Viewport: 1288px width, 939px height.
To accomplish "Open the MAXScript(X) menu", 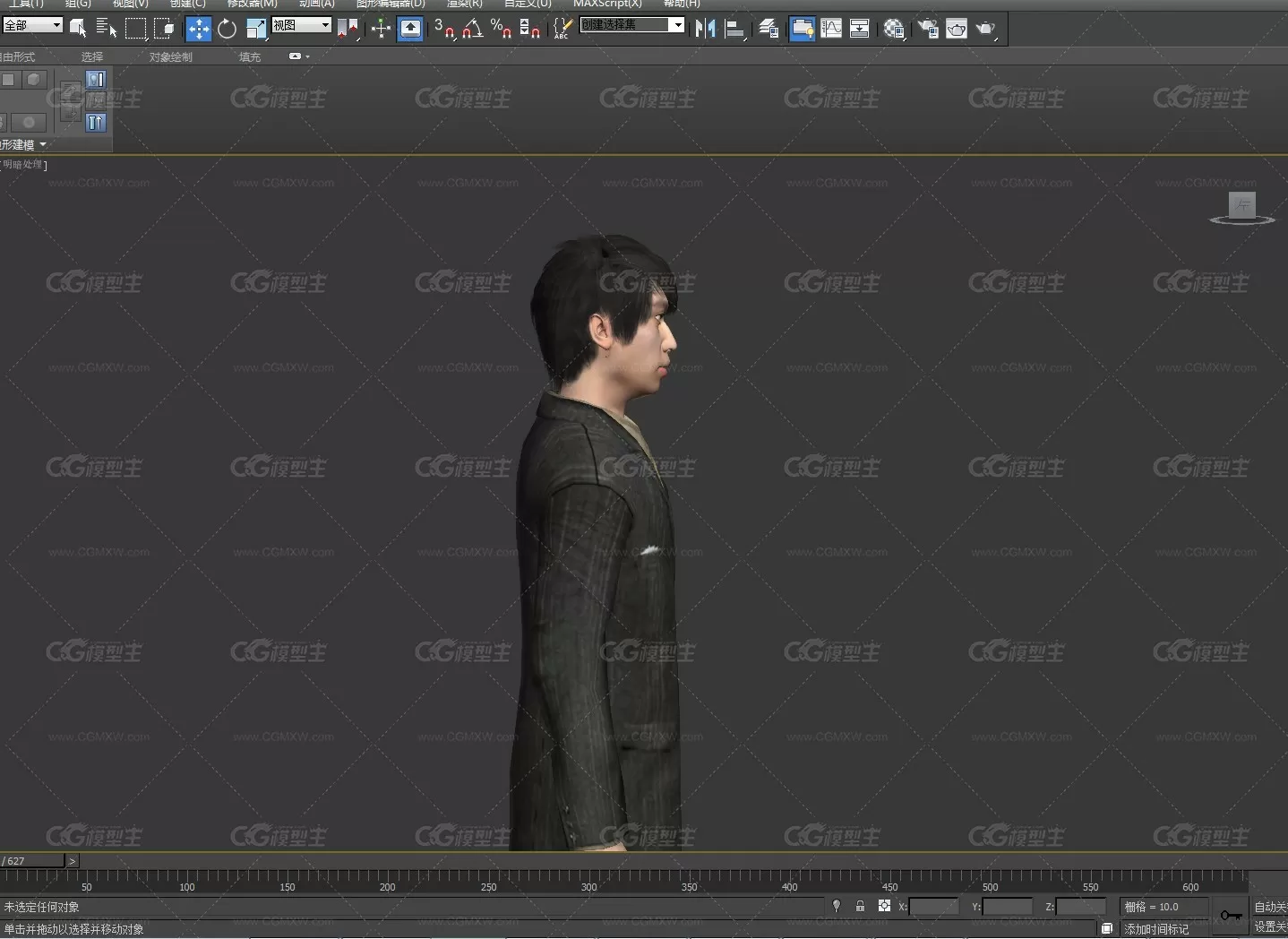I will (x=608, y=4).
